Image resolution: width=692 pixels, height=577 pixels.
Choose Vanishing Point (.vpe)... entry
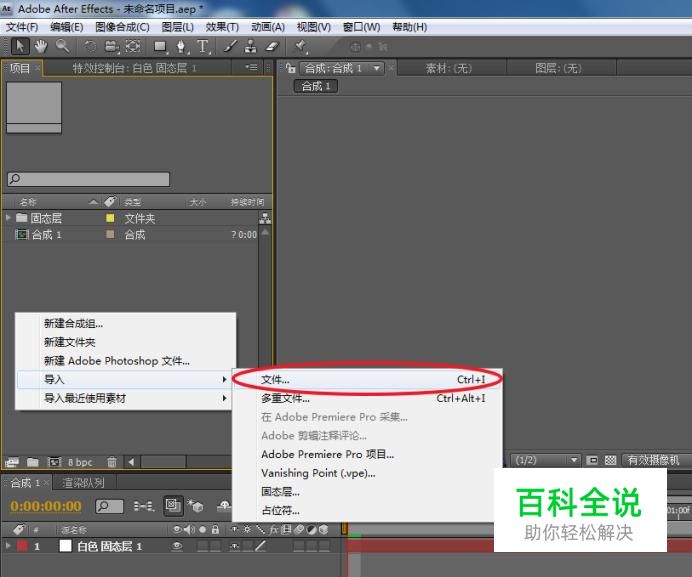[x=368, y=473]
